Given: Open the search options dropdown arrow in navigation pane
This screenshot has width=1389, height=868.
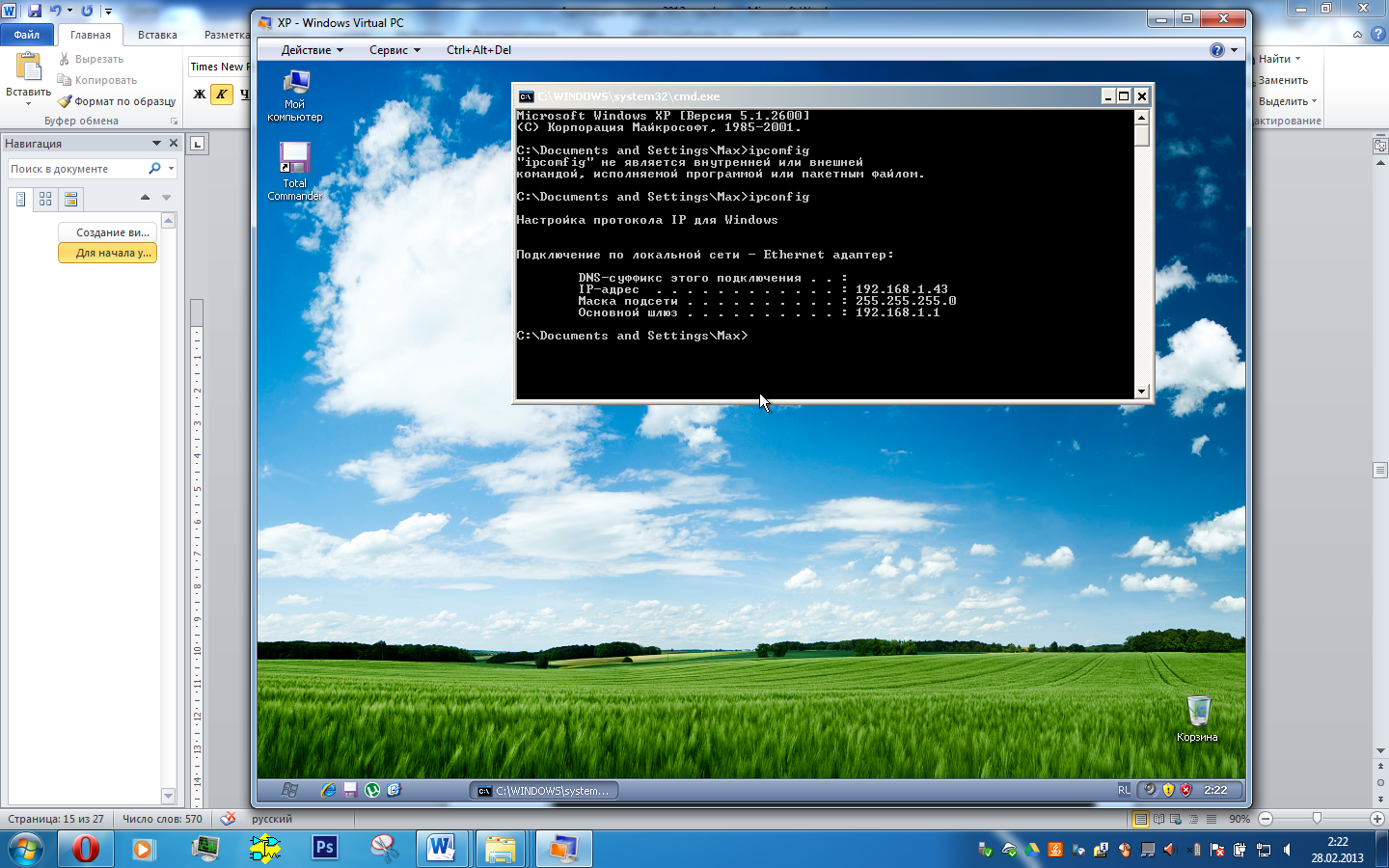Looking at the screenshot, I should click(171, 169).
